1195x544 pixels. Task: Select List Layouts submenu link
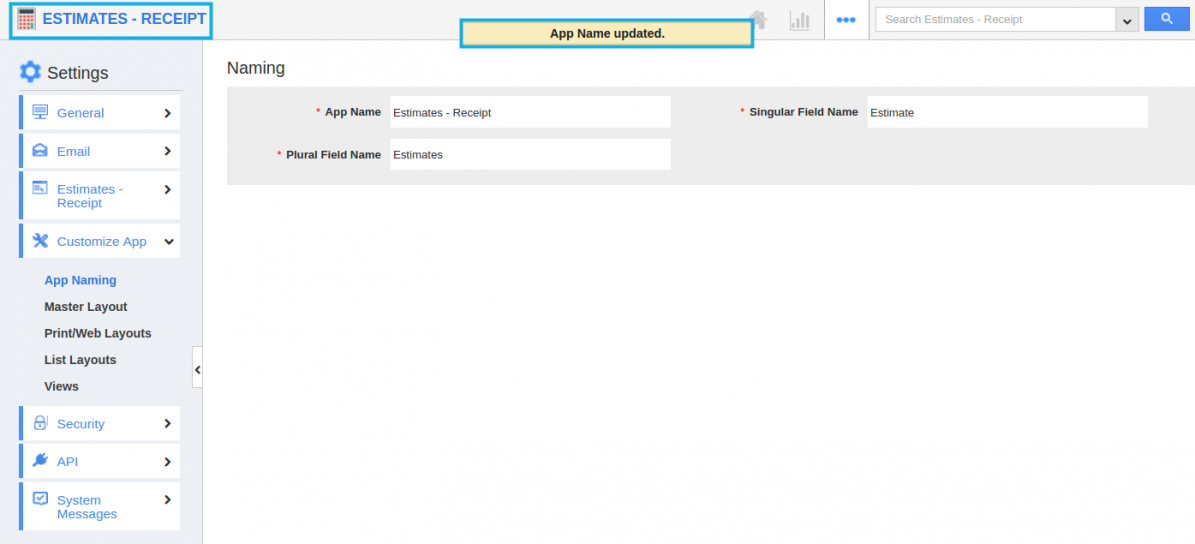[x=80, y=360]
